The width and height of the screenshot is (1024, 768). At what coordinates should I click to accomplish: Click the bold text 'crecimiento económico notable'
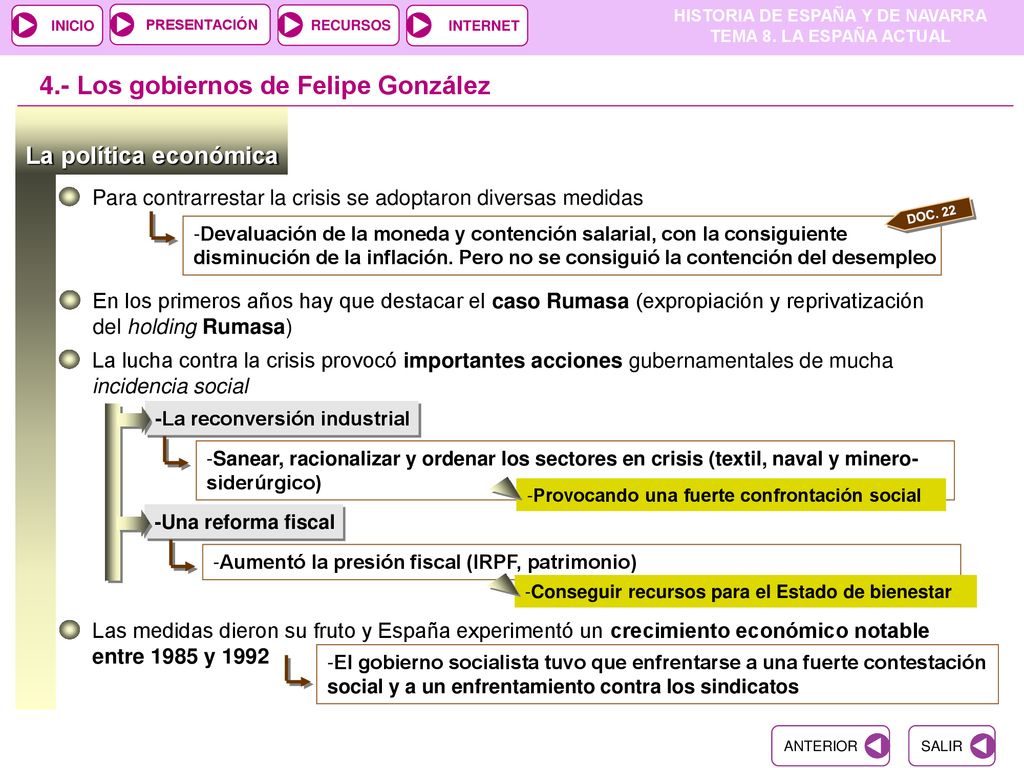[x=770, y=631]
